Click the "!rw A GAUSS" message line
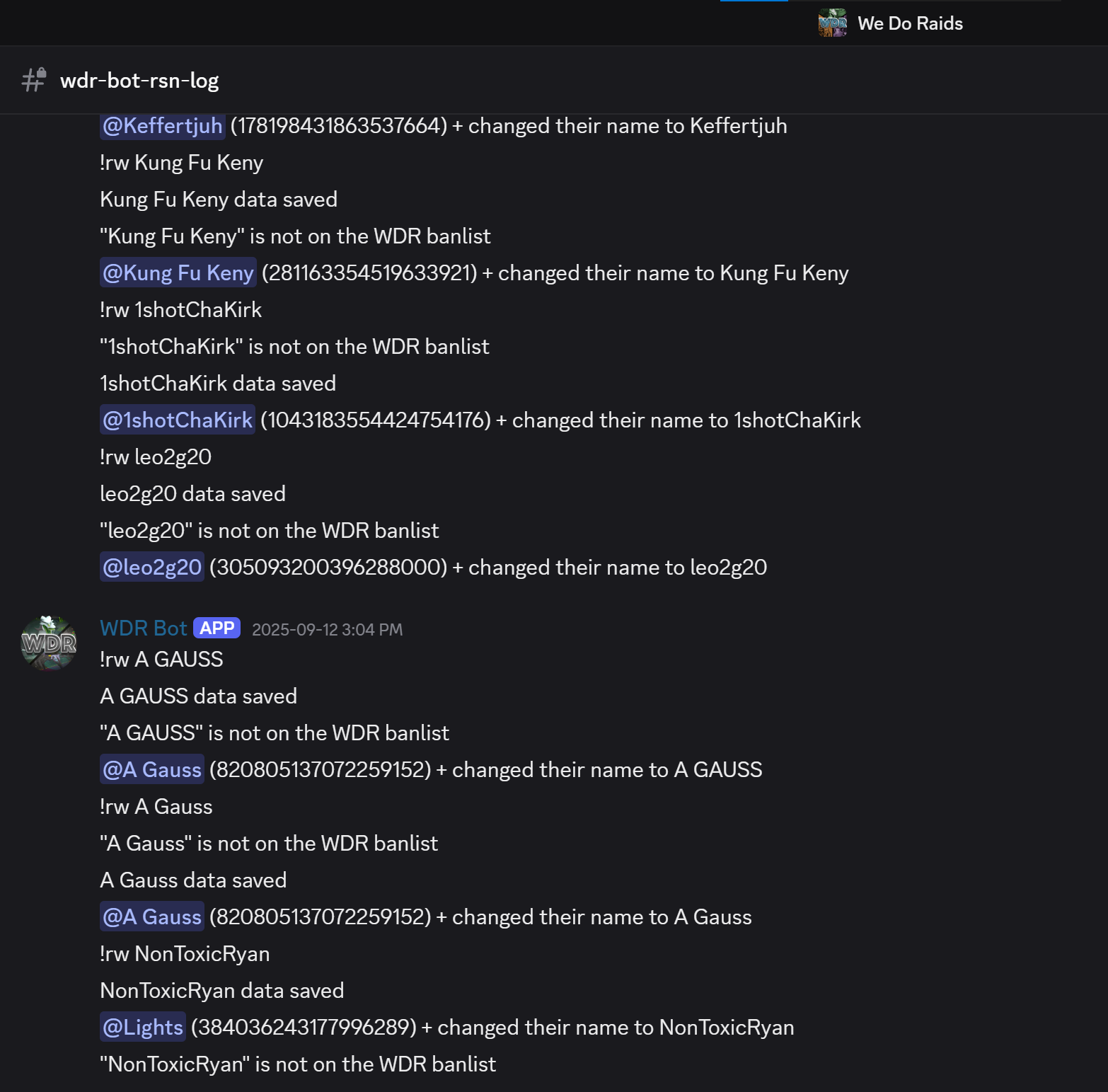 161,660
